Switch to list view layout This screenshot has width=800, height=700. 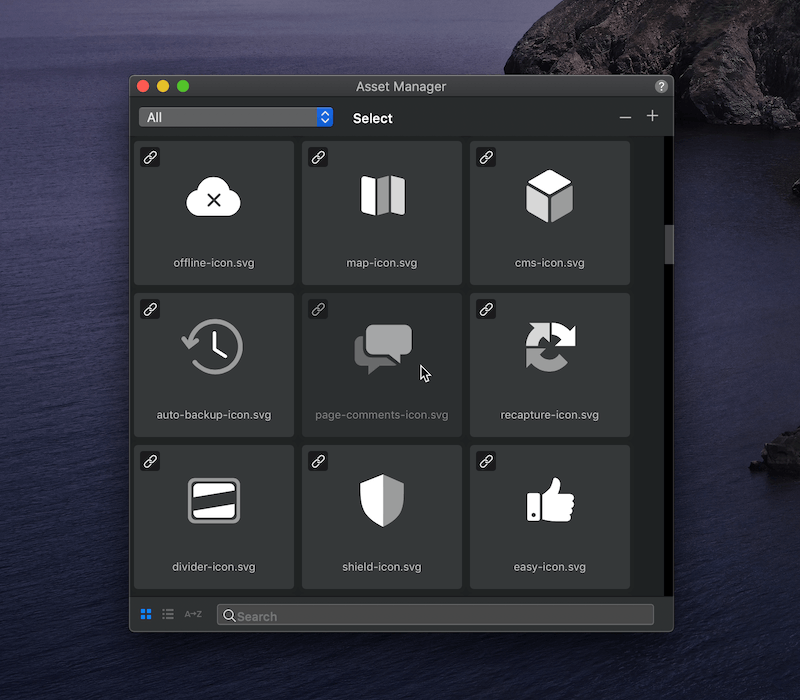pyautogui.click(x=168, y=614)
